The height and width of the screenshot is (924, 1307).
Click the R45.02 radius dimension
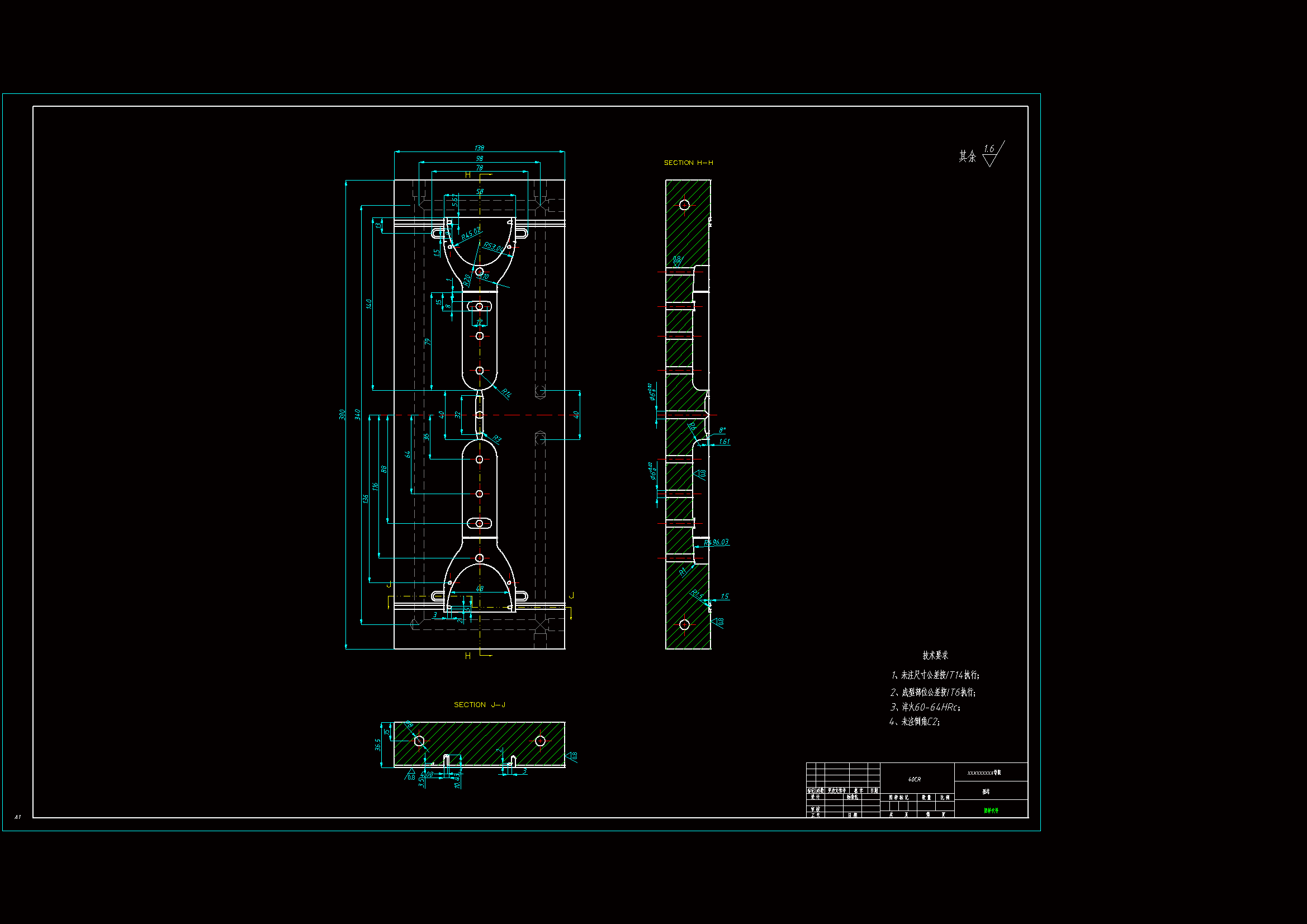click(x=470, y=233)
